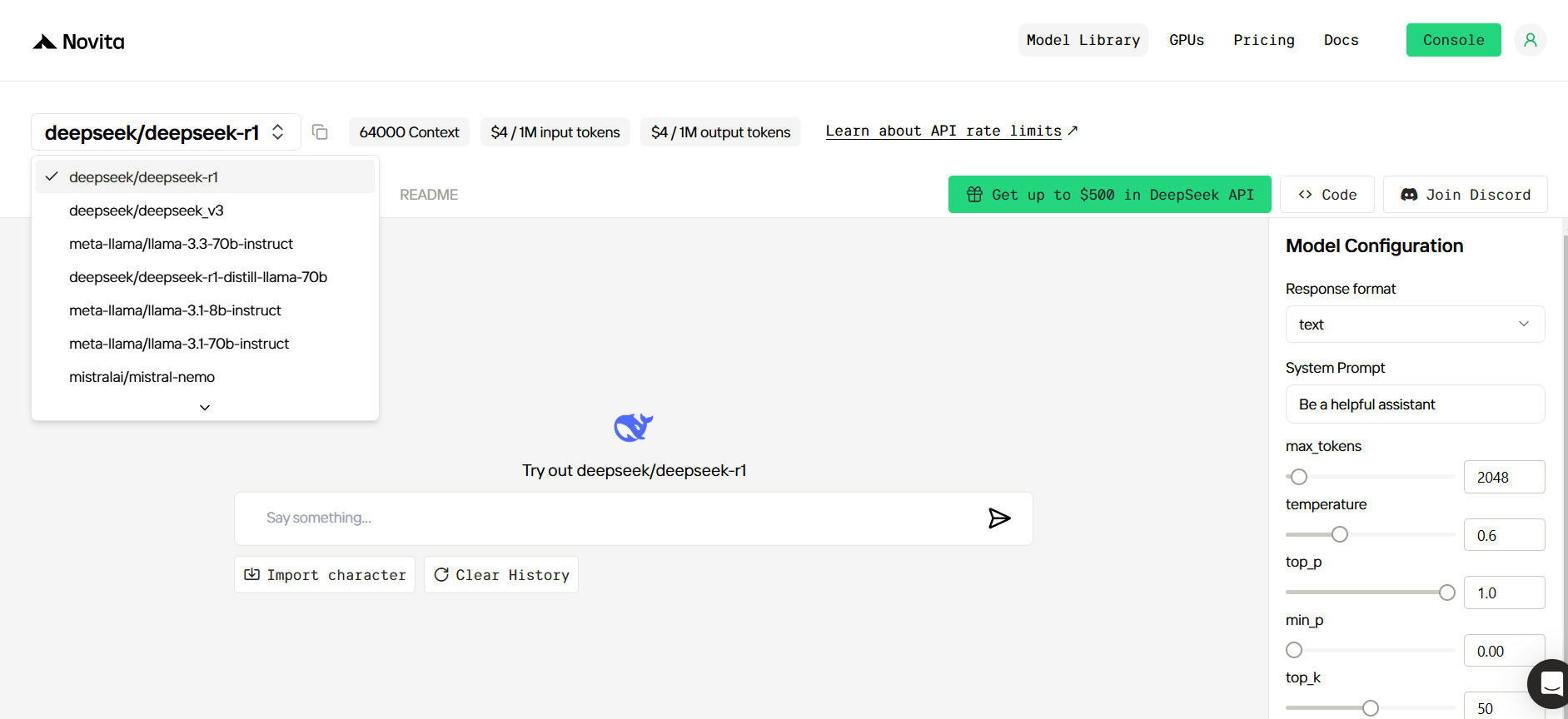The image size is (1568, 719).
Task: Select deepseek/deepseek-r1 in the model list
Action: pos(205,176)
